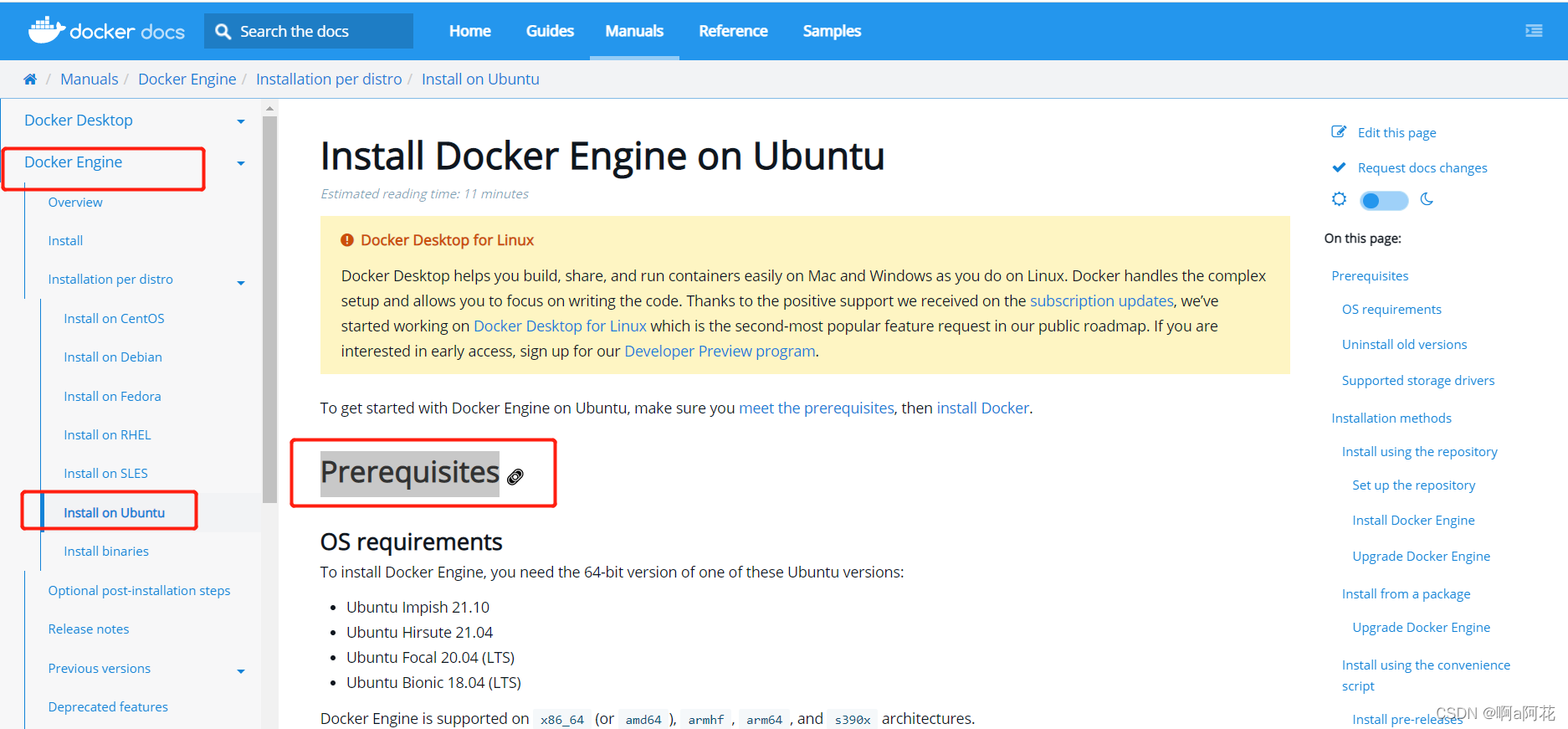Image resolution: width=1568 pixels, height=729 pixels.
Task: Jump to Uninstall old versions
Action: tap(1404, 345)
